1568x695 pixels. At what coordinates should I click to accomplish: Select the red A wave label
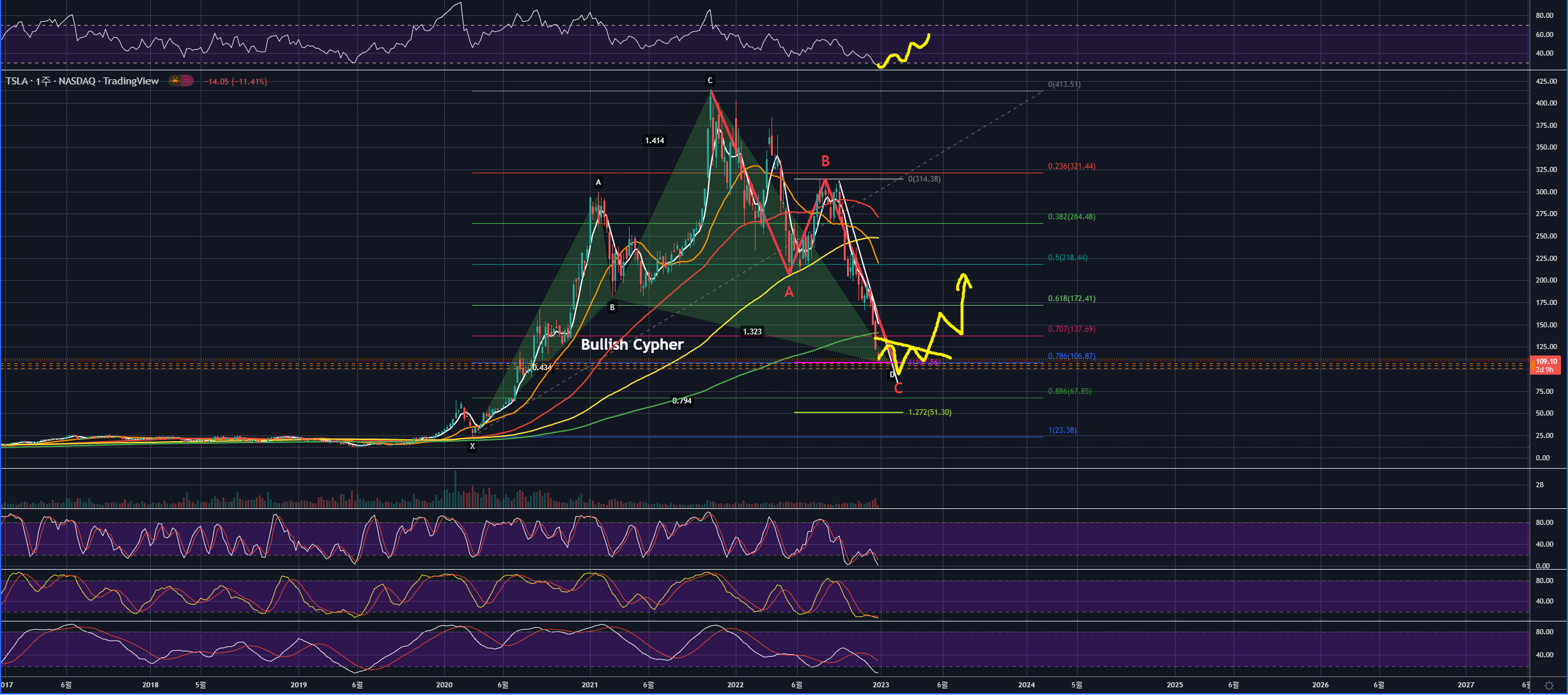789,292
